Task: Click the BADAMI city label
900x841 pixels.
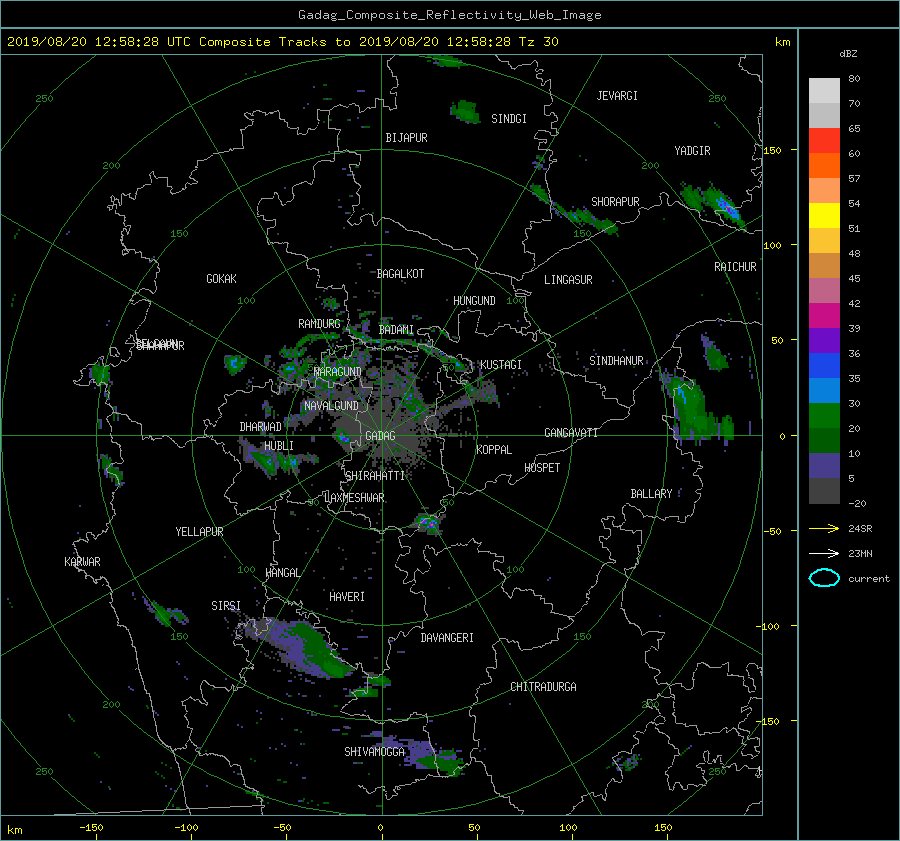Action: [x=396, y=330]
